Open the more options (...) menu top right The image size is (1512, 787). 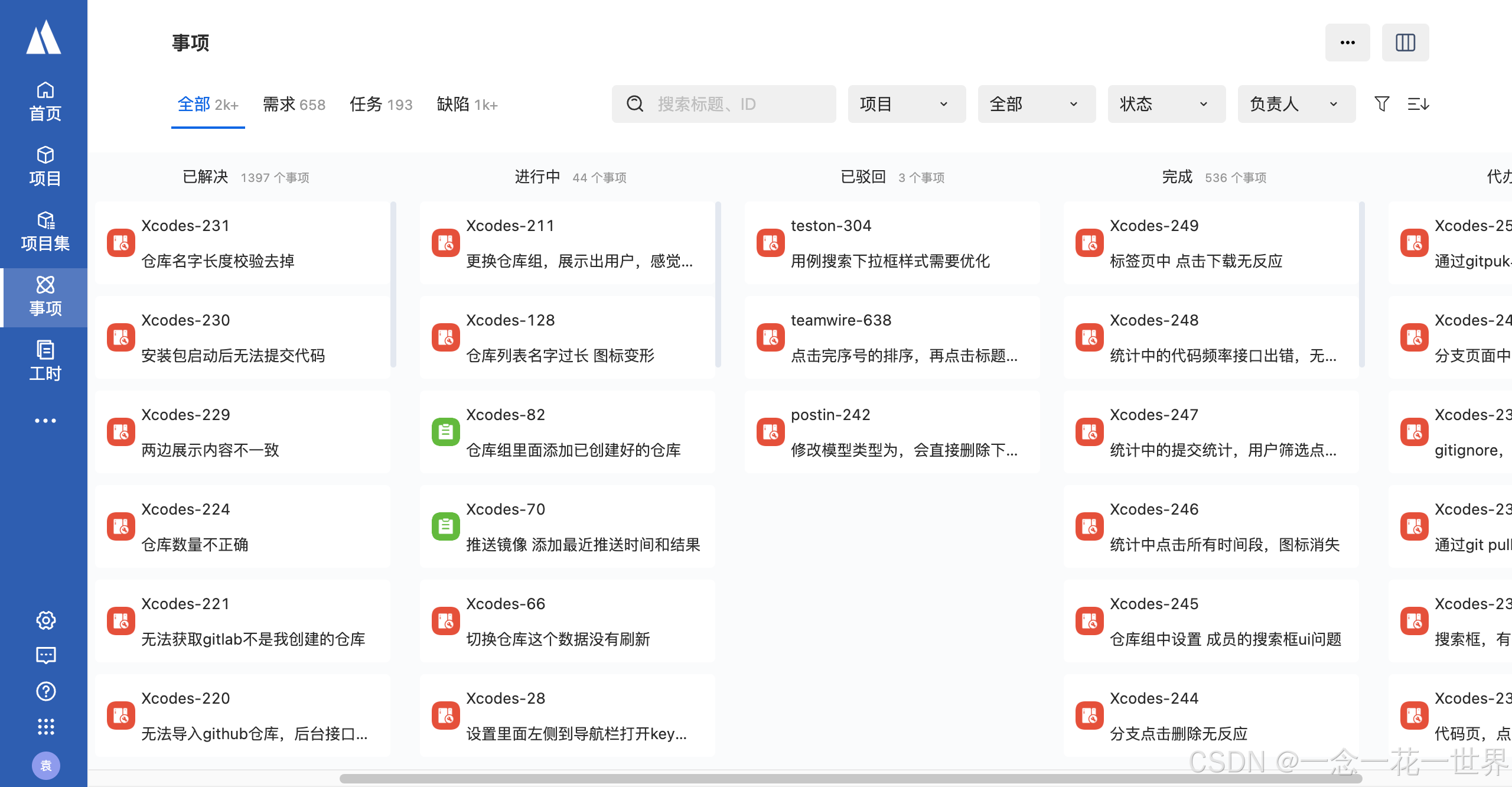point(1348,42)
